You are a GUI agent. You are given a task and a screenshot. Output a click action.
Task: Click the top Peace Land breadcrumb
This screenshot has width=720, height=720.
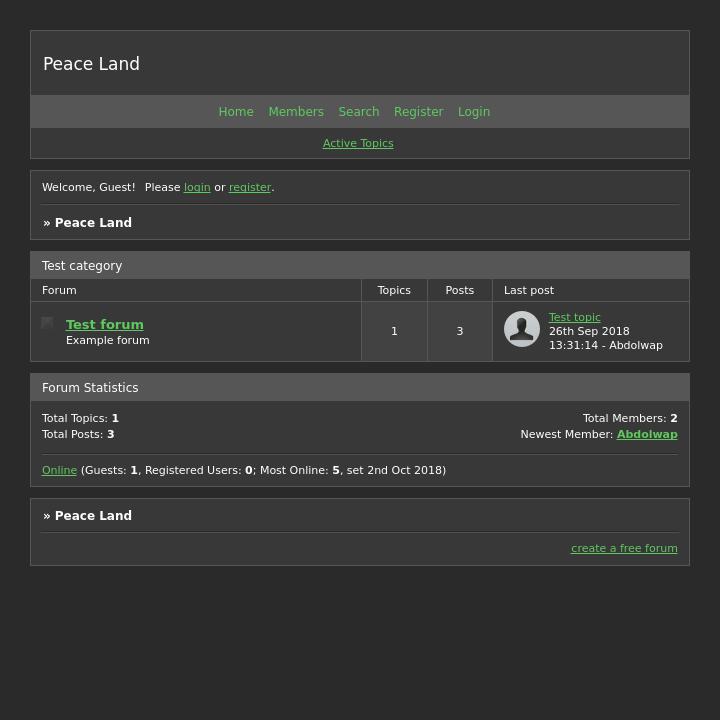coord(93,223)
